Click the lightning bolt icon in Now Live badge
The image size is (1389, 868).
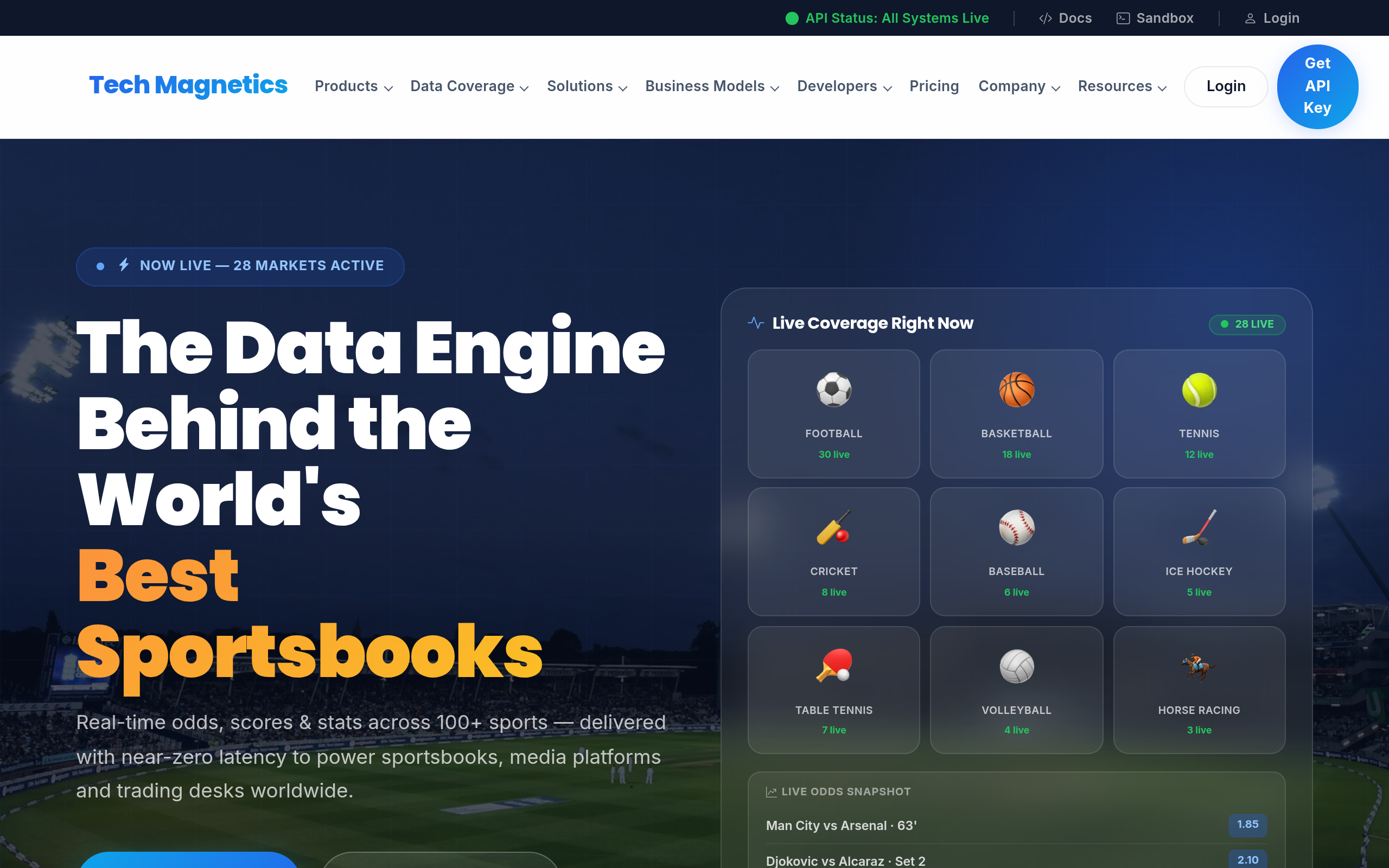pos(124,265)
